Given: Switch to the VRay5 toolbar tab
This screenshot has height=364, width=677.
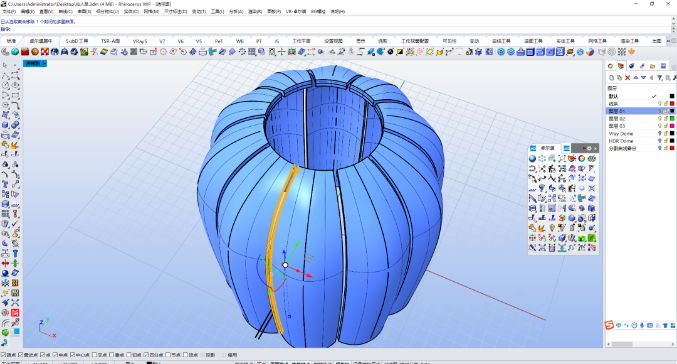Looking at the screenshot, I should (139, 41).
